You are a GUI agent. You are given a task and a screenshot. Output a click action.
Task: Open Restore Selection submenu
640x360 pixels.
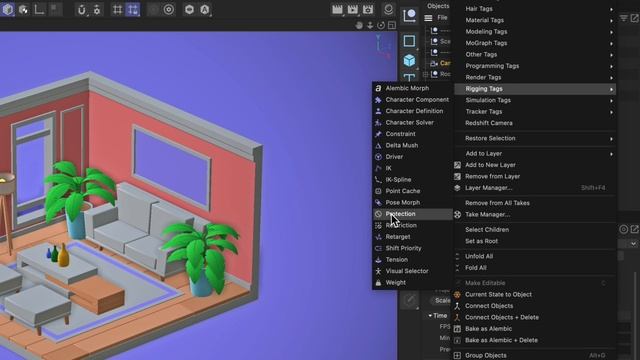(535, 138)
